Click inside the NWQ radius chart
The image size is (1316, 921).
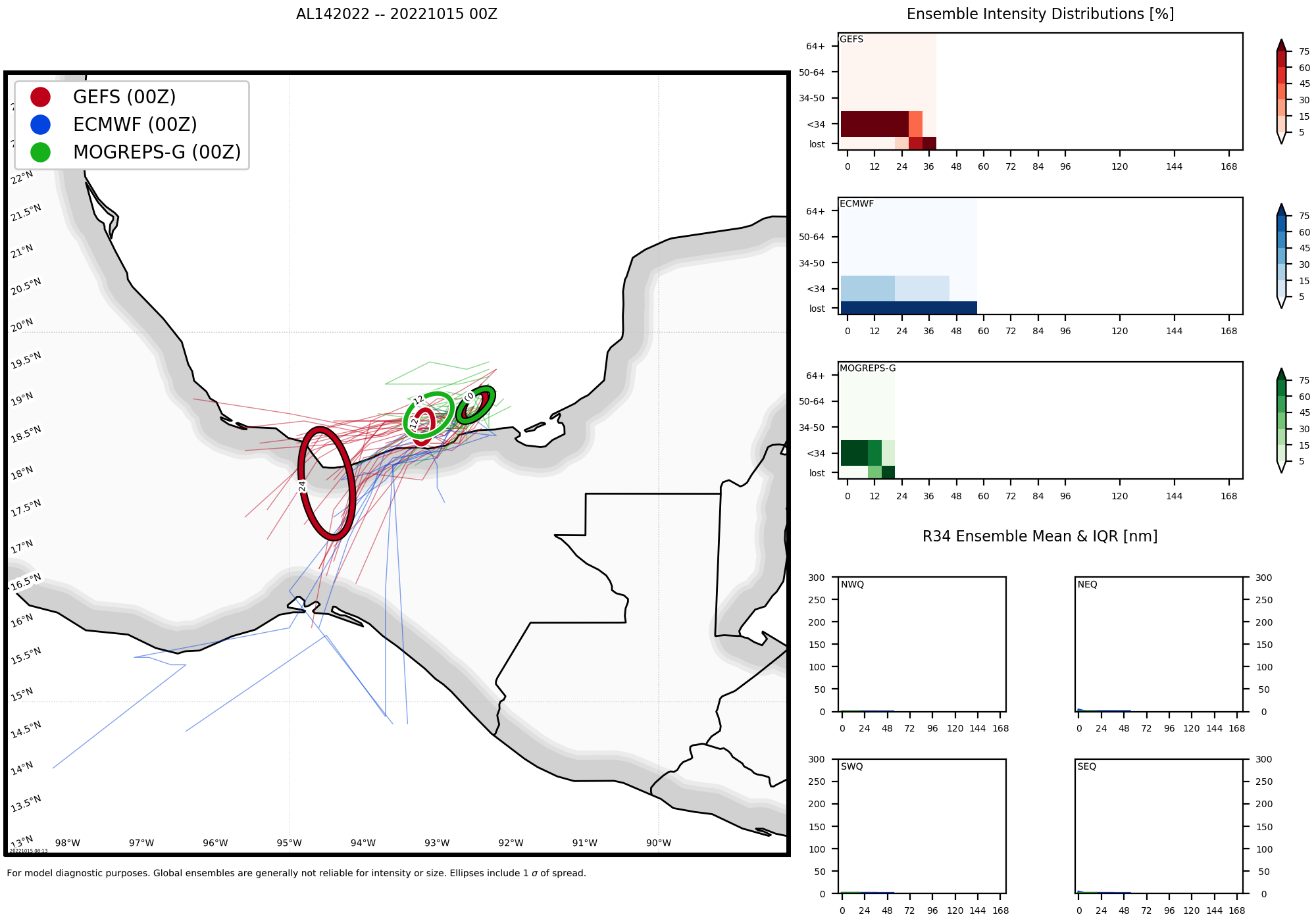coord(923,645)
